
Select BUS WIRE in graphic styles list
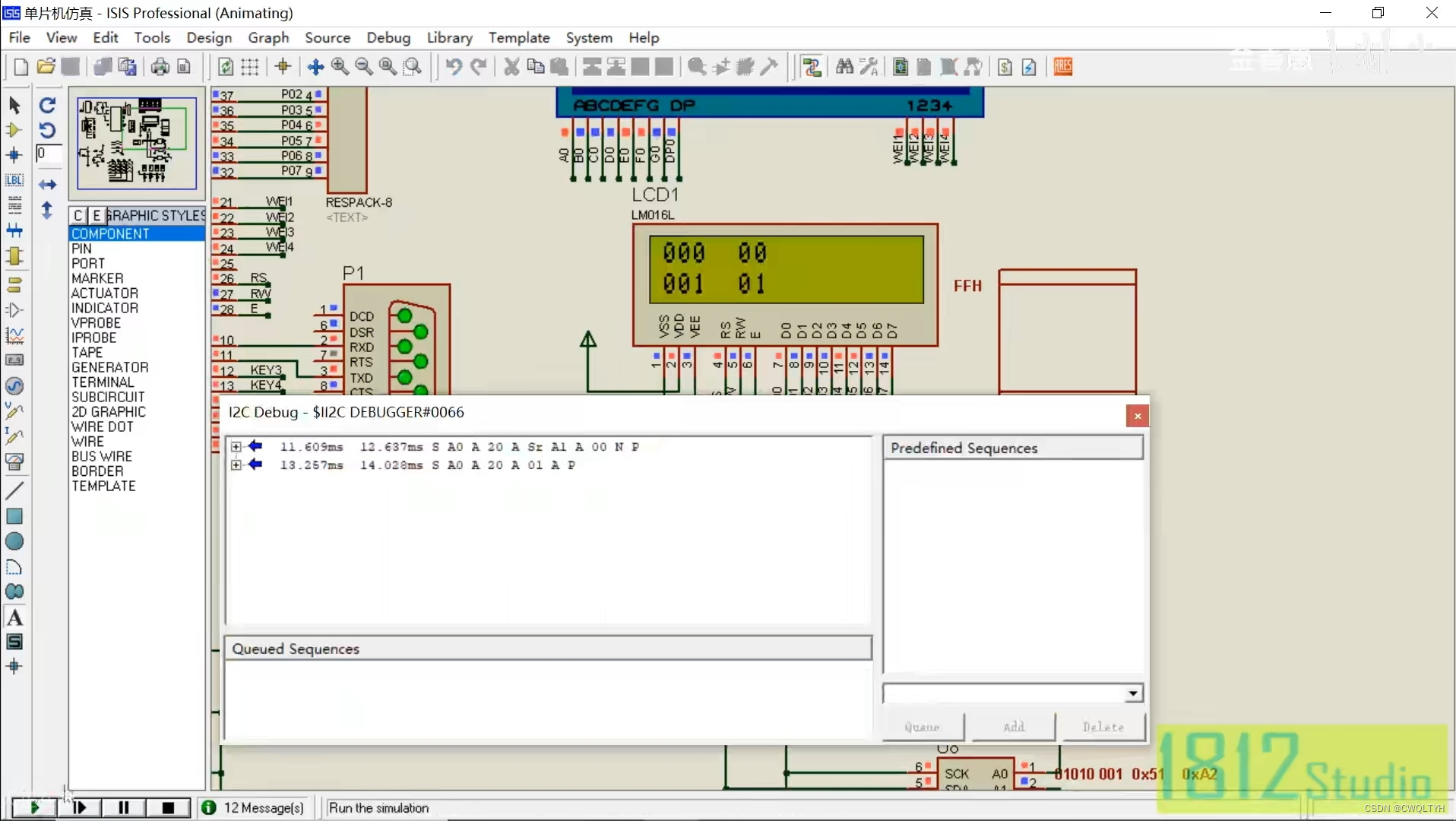point(137,456)
